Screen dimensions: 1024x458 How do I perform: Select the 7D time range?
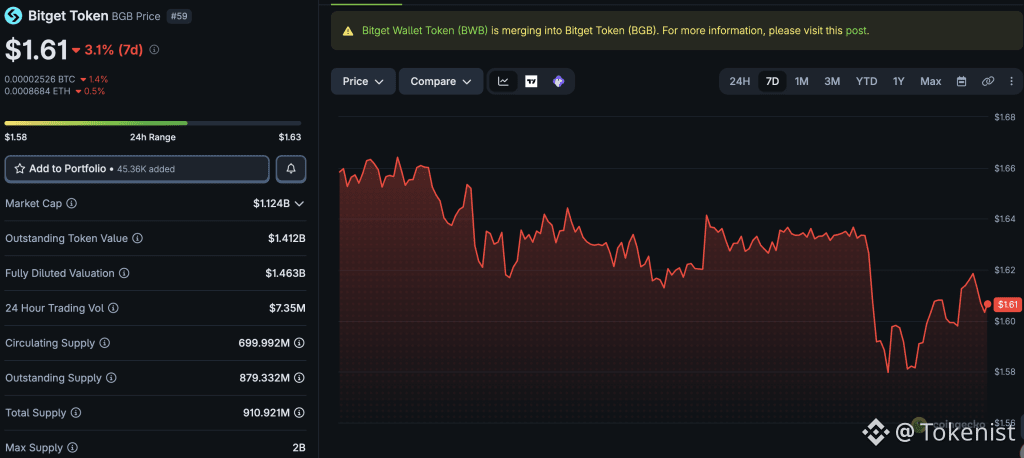coord(772,81)
